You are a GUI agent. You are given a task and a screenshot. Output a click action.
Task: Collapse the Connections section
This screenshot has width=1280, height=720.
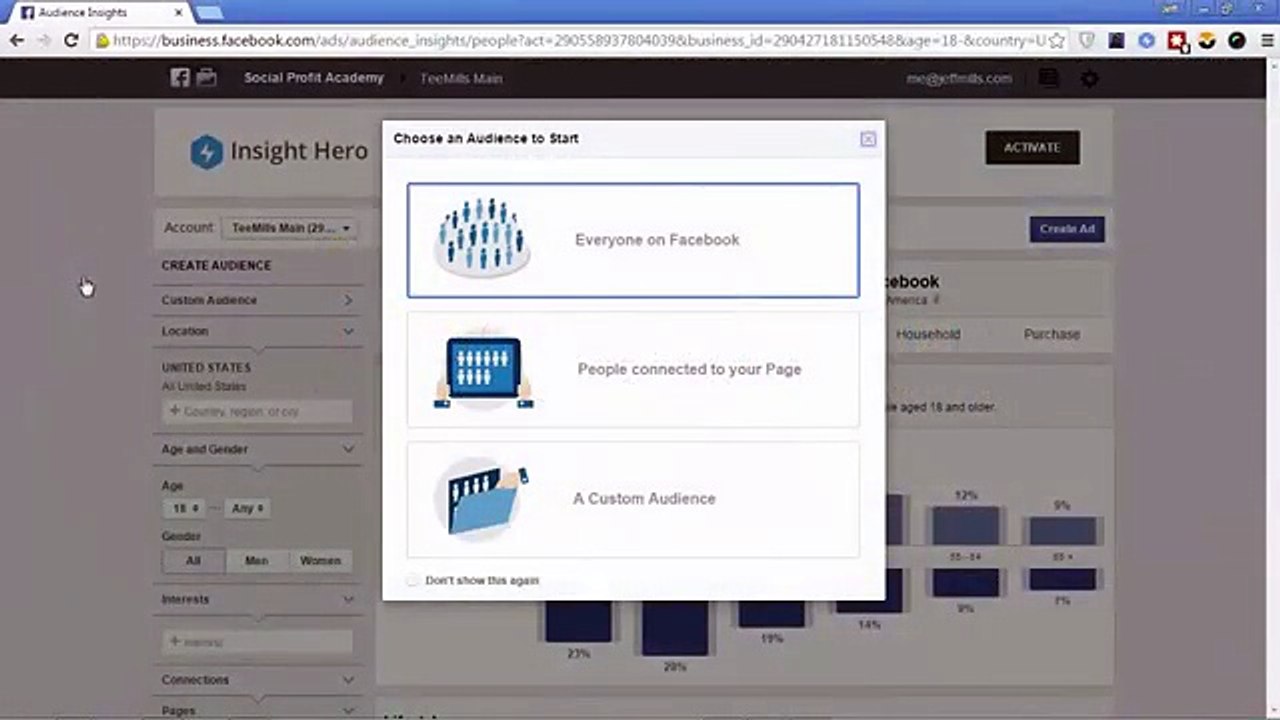point(258,680)
